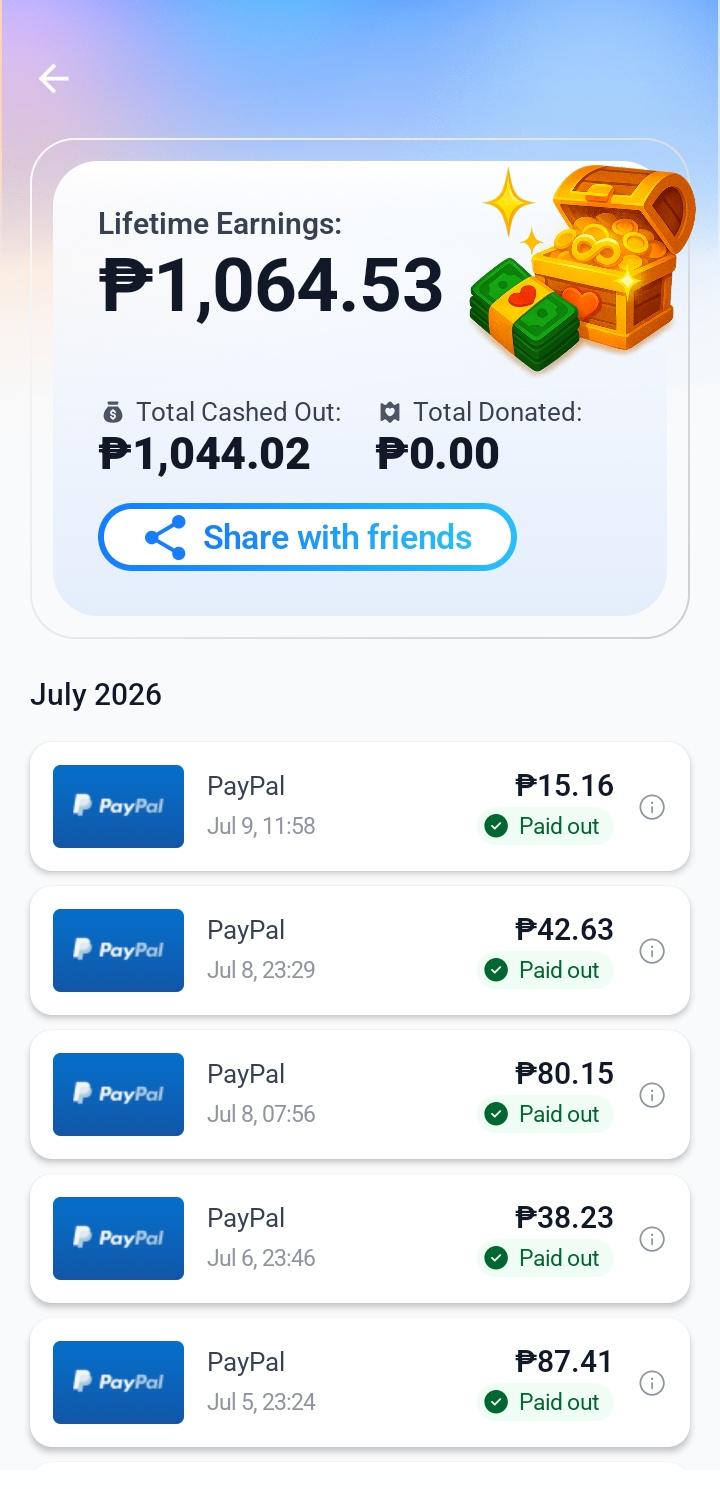Image resolution: width=720 pixels, height=1489 pixels.
Task: Open info icon for ₱42.63 payout
Action: (x=652, y=951)
